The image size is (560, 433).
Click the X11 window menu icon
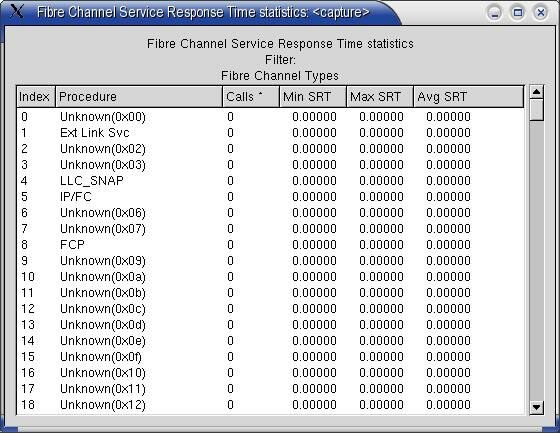click(x=16, y=11)
